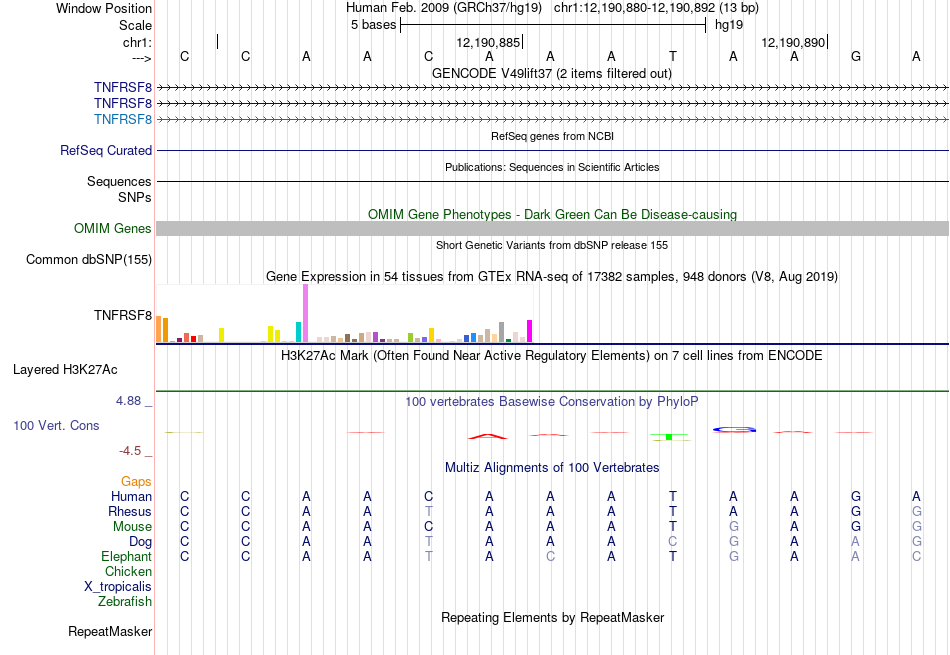Click the G base in the reference sequence row

pyautogui.click(x=855, y=56)
